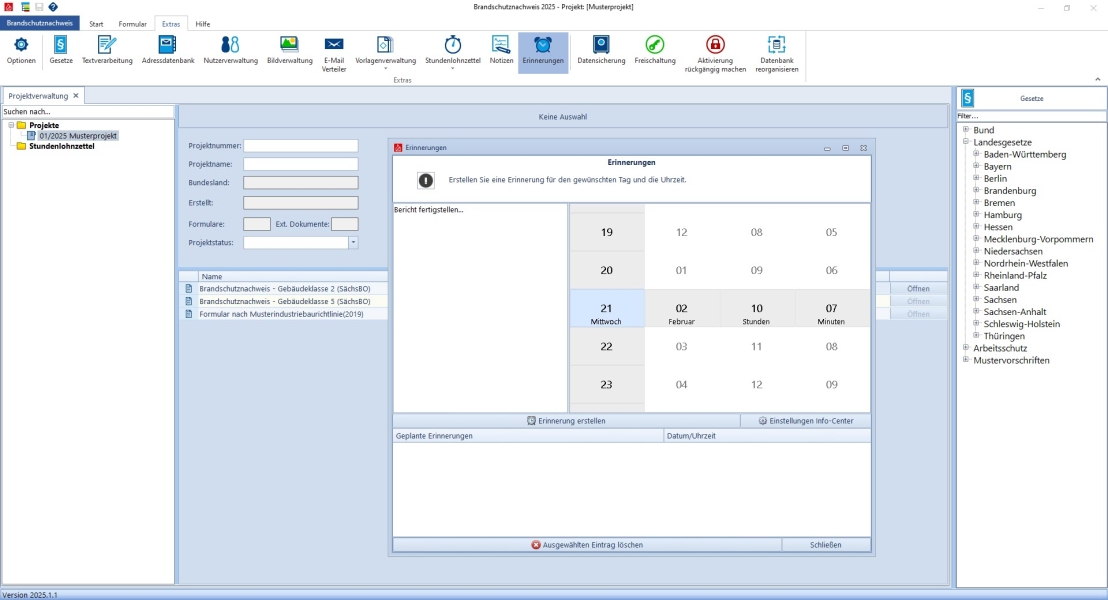Click Schließen in the Erinnerungen dialog
This screenshot has width=1108, height=600.
click(825, 545)
